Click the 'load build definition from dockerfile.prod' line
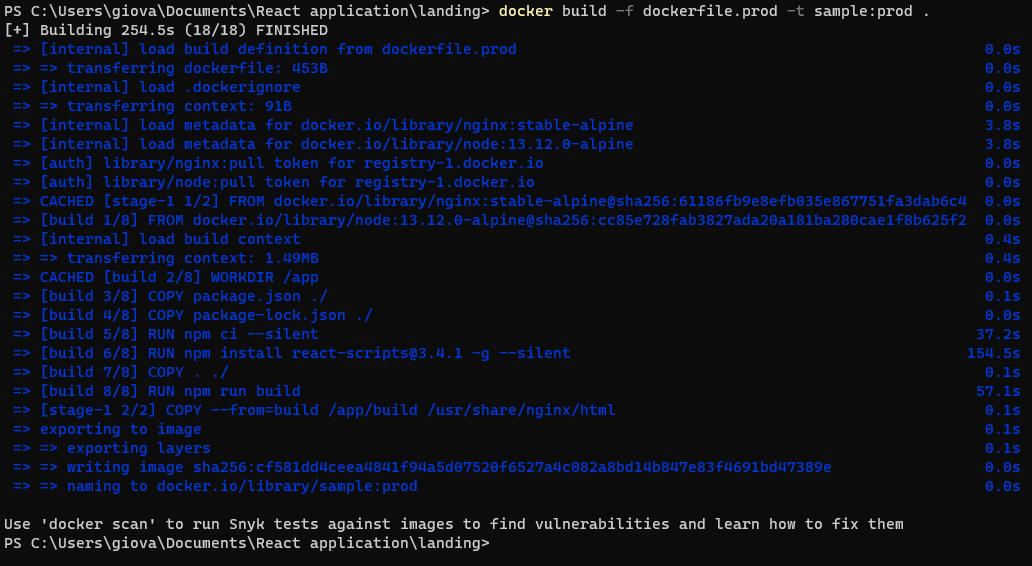 265,49
